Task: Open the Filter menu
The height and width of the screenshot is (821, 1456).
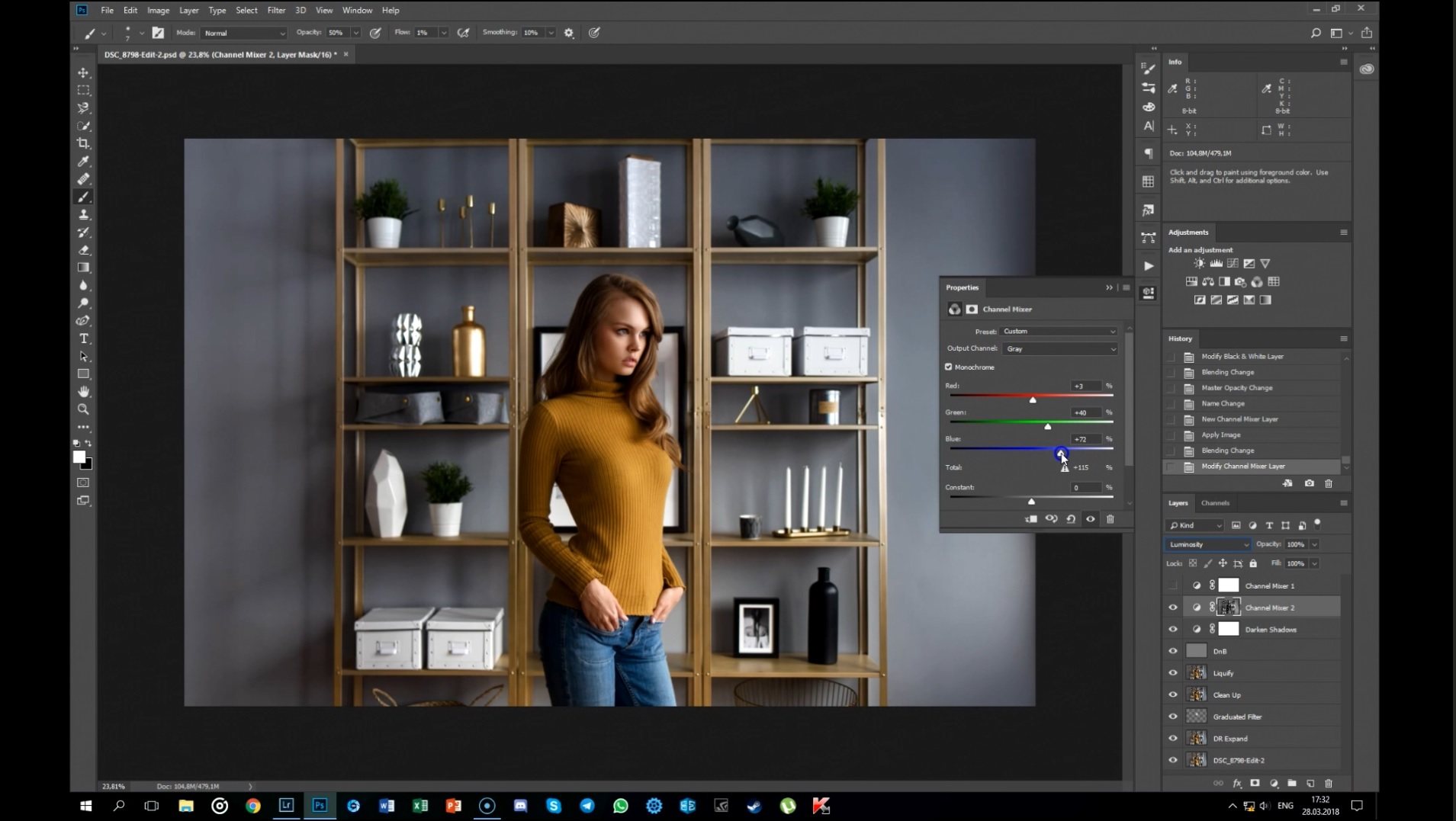Action: click(276, 10)
